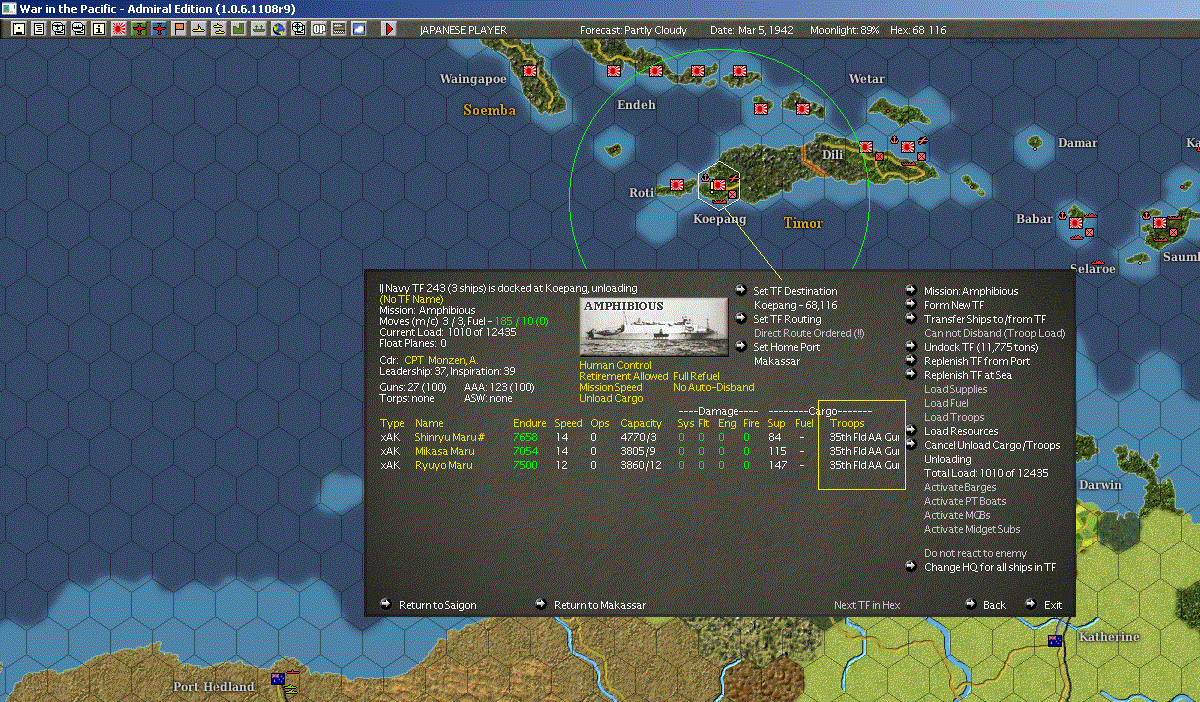
Task: Click the orange flag toolbar icon
Action: [179, 29]
